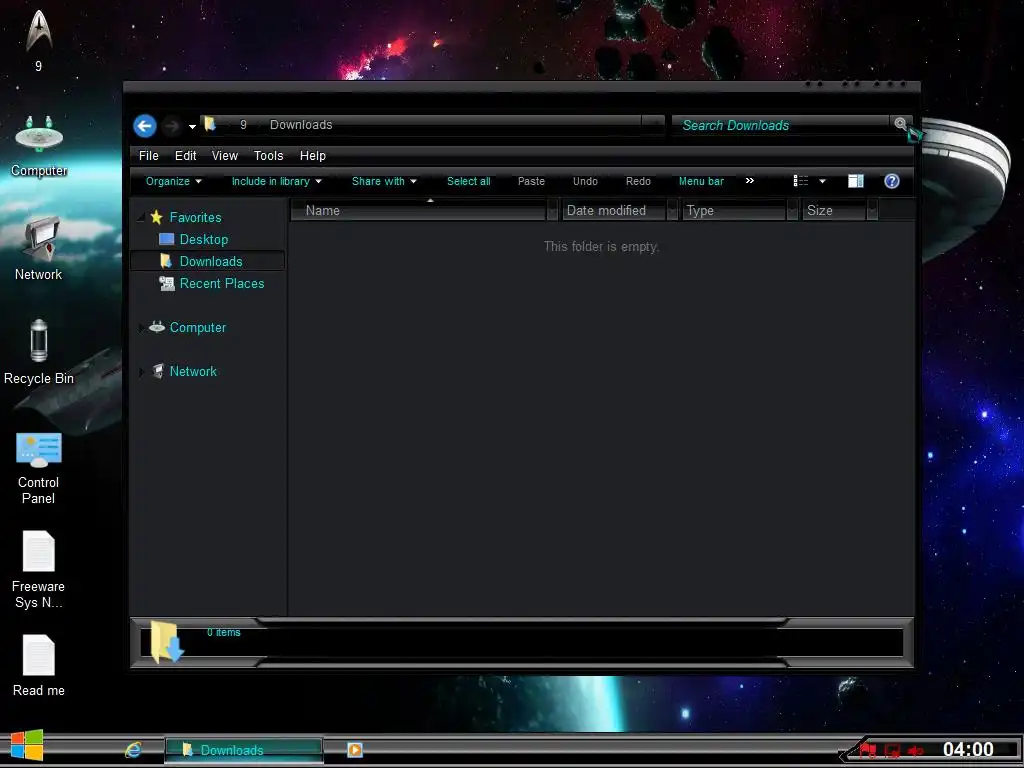Click the network tray icon

click(892, 751)
